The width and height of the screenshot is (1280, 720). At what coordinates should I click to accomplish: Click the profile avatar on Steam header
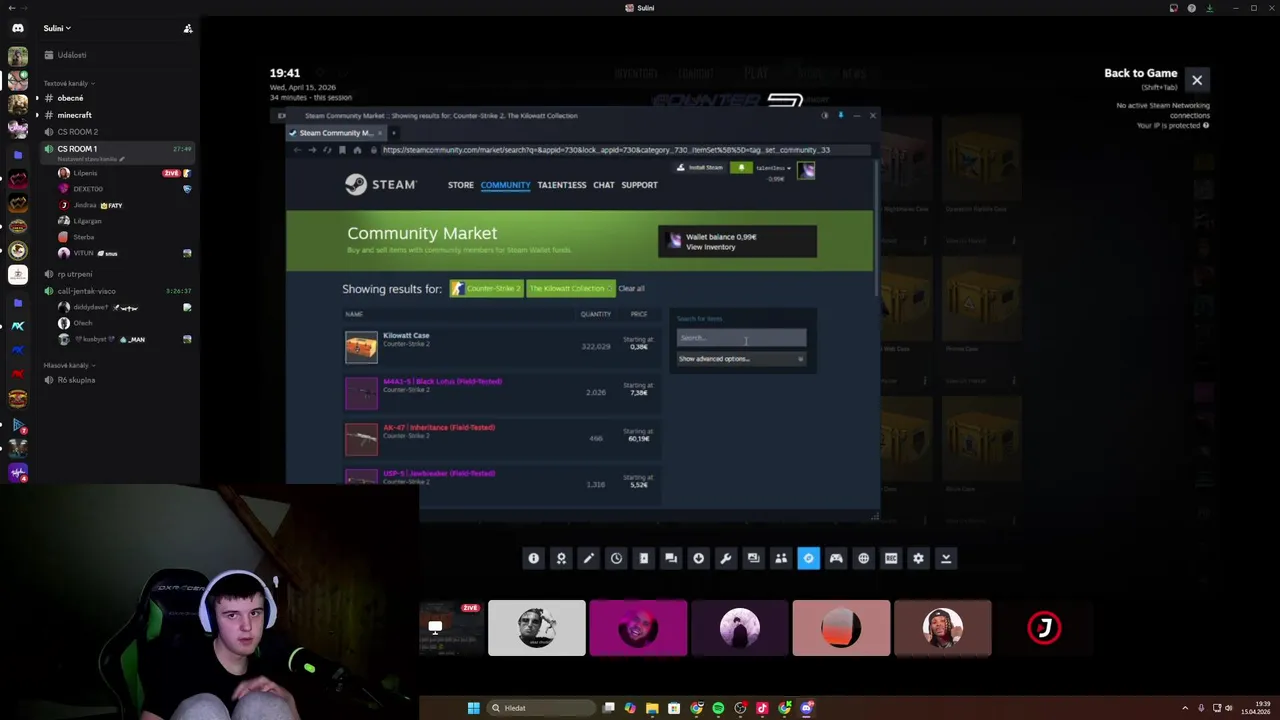(807, 170)
